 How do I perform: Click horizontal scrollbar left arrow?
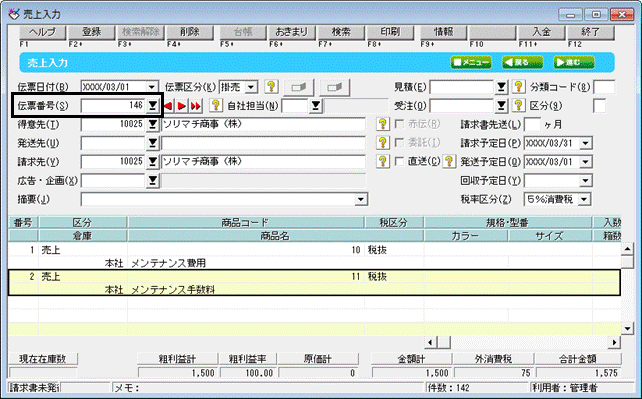click(430, 342)
